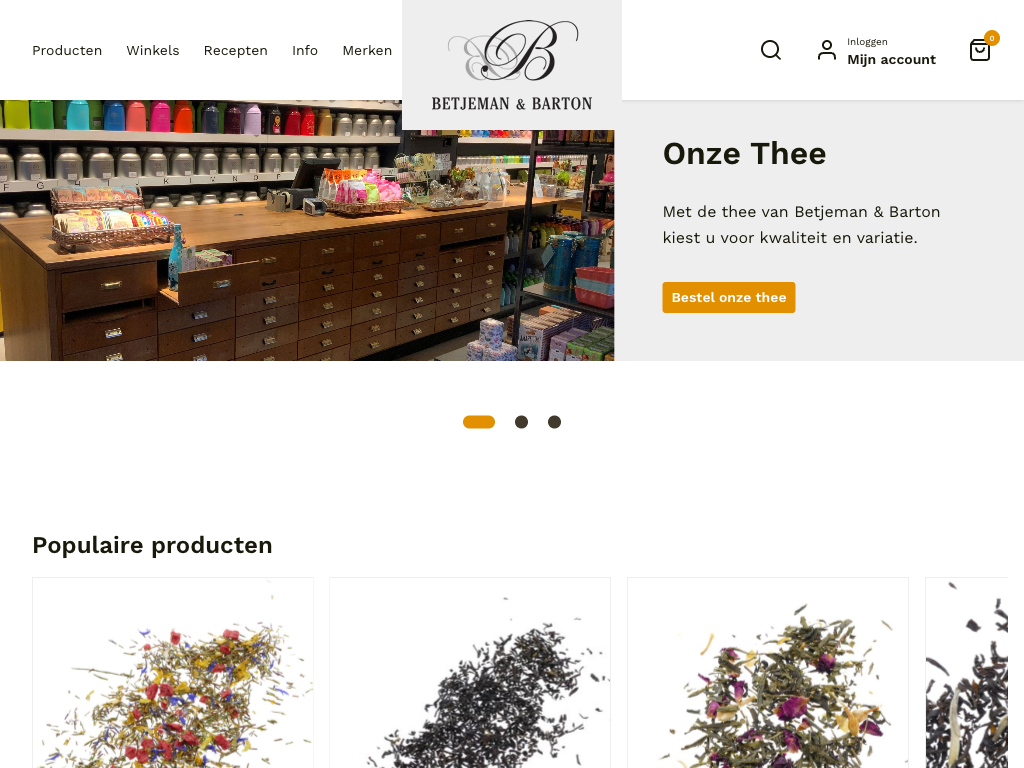Click the tea shop counter banner image
Image resolution: width=1024 pixels, height=768 pixels.
[307, 231]
